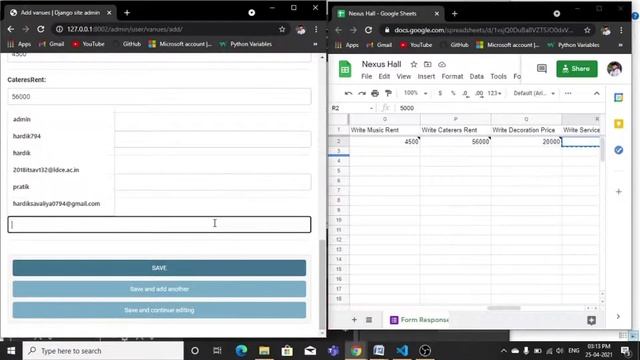The image size is (640, 360).
Task: Click the CateresRent field with 56000
Action: (159, 97)
